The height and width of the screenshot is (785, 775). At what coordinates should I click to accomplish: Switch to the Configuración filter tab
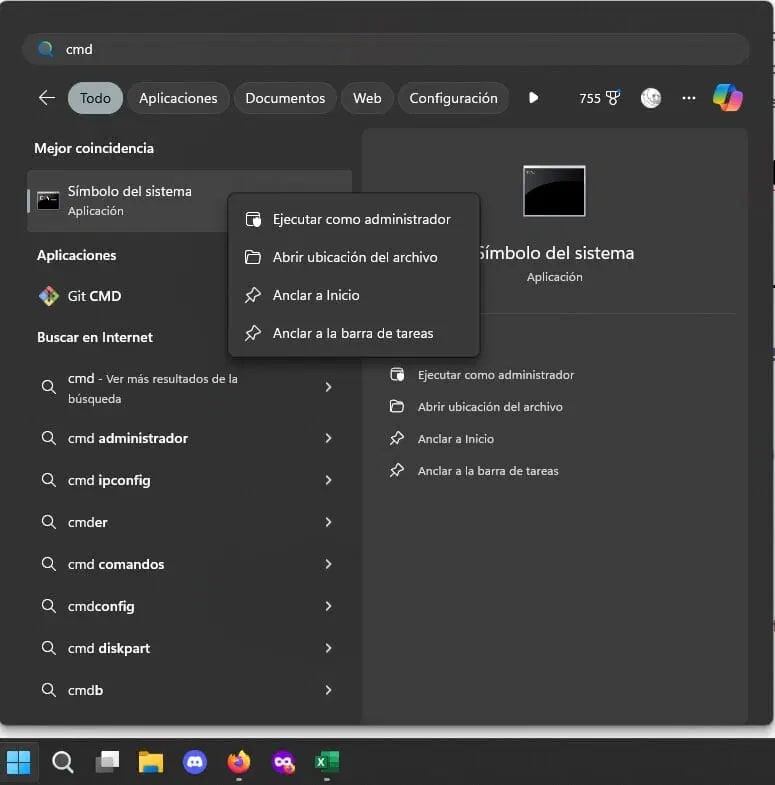tap(454, 98)
